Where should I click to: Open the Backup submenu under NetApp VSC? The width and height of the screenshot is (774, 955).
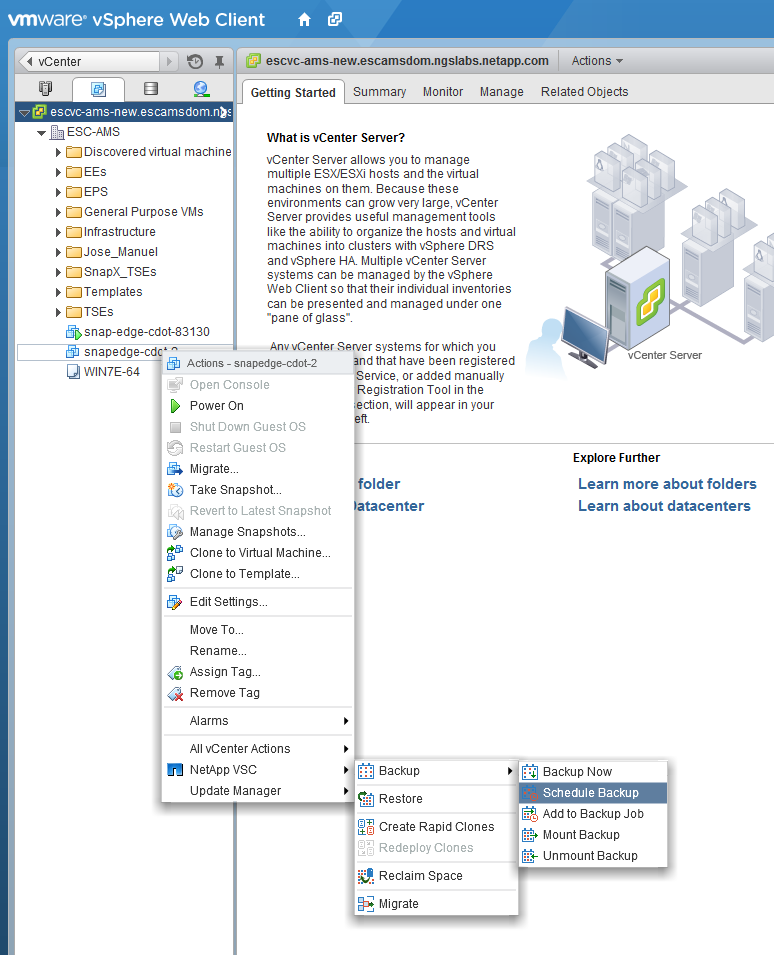[x=436, y=771]
